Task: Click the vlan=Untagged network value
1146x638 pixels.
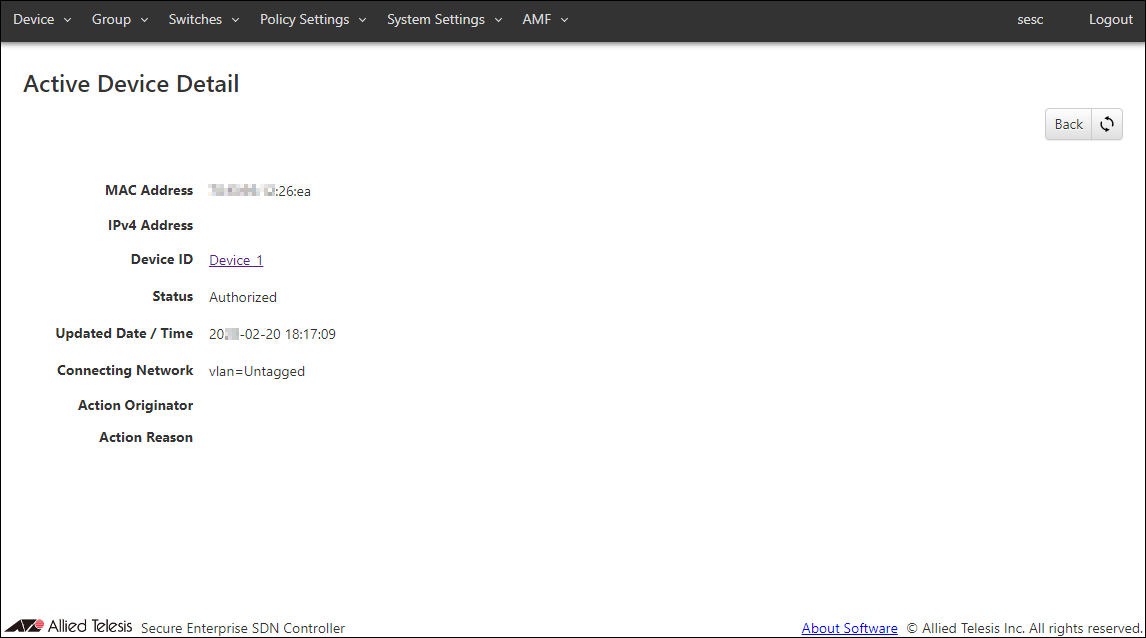Action: pyautogui.click(x=257, y=371)
